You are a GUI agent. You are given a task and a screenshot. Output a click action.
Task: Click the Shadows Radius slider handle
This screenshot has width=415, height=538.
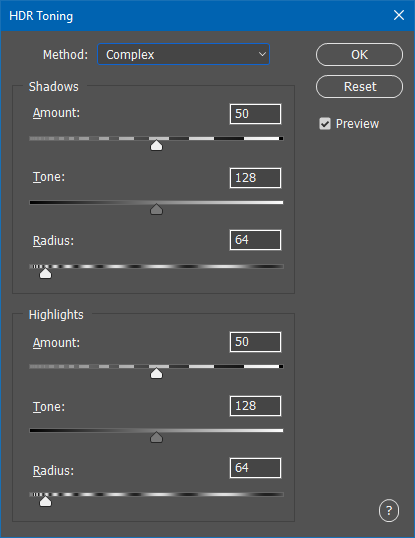(x=45, y=273)
